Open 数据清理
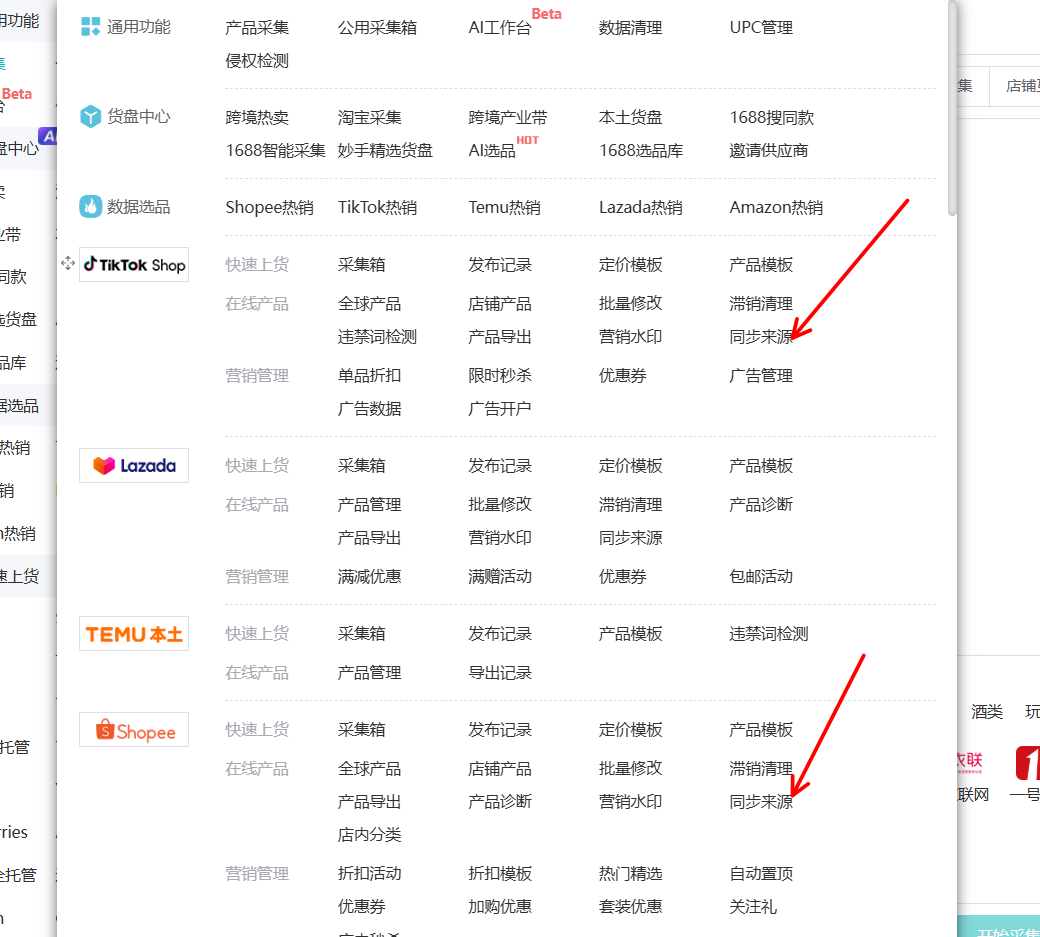The height and width of the screenshot is (937, 1040). coord(631,28)
